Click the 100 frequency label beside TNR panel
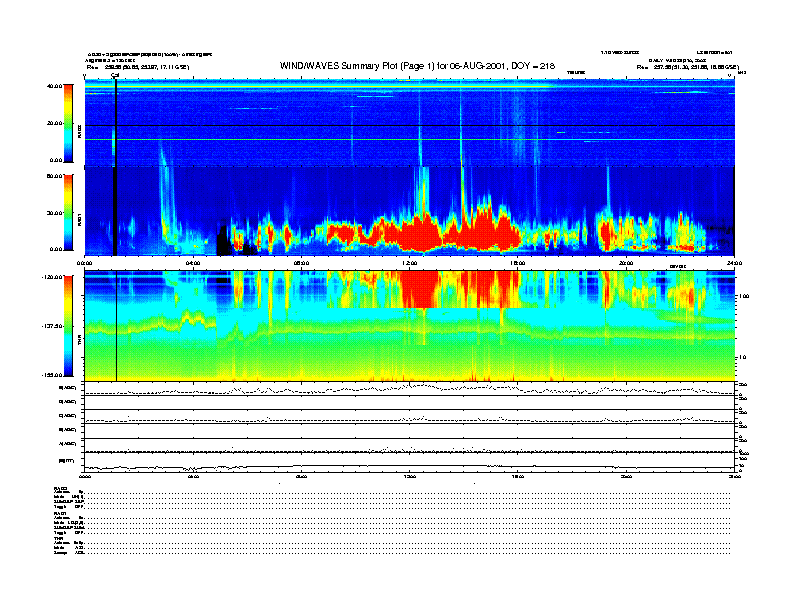 (x=744, y=296)
